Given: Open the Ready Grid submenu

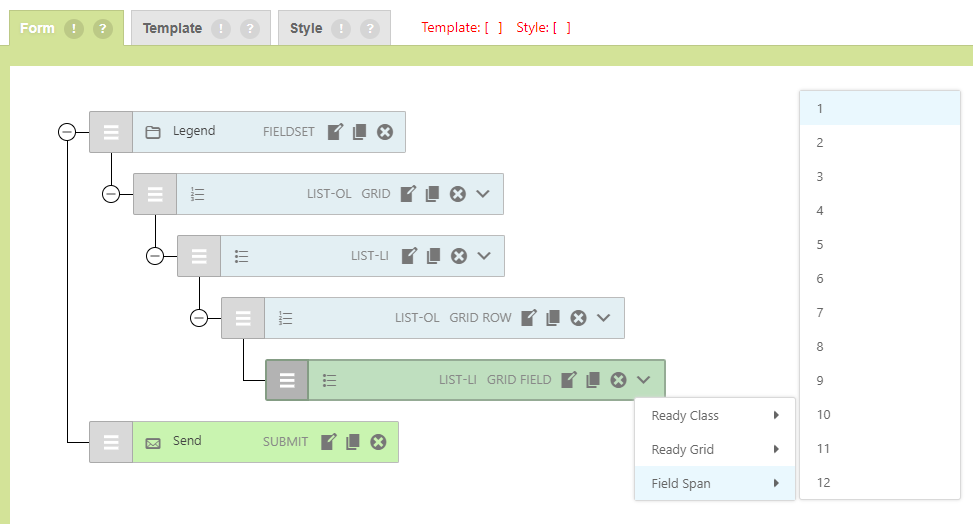Looking at the screenshot, I should pos(714,449).
